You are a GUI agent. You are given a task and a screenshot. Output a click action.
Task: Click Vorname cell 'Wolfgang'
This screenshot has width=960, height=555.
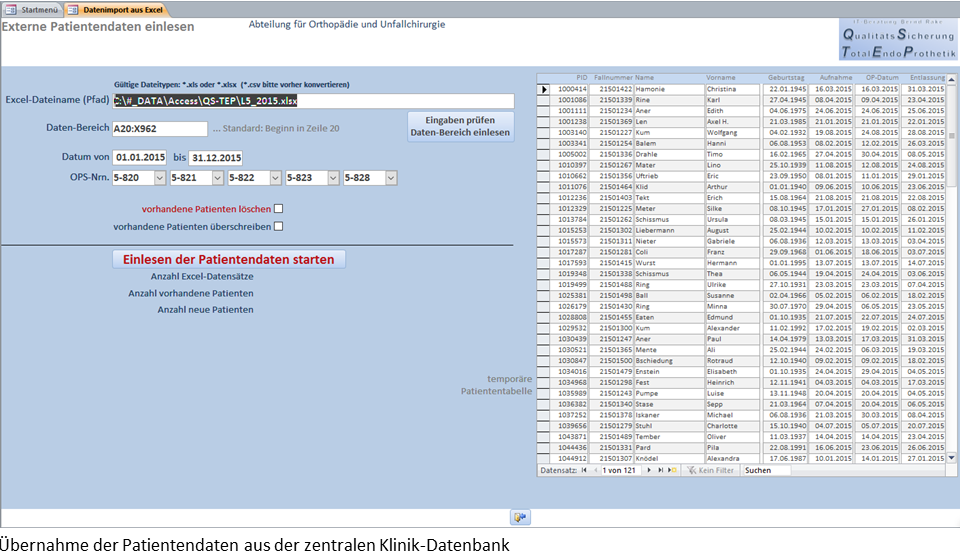(732, 132)
